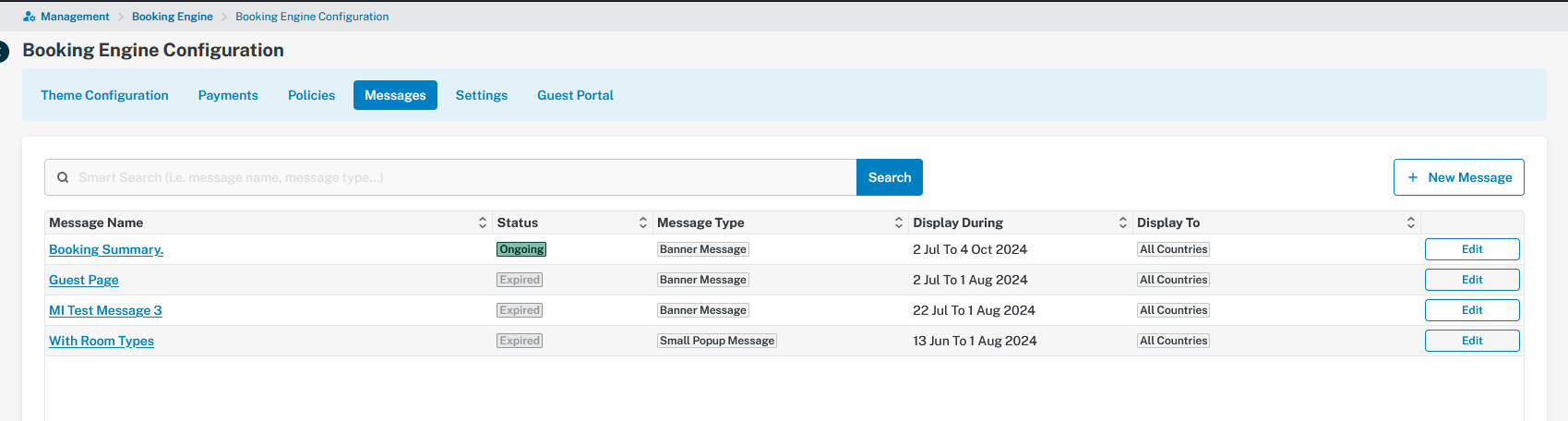Open the Guest Page message link

tap(84, 280)
